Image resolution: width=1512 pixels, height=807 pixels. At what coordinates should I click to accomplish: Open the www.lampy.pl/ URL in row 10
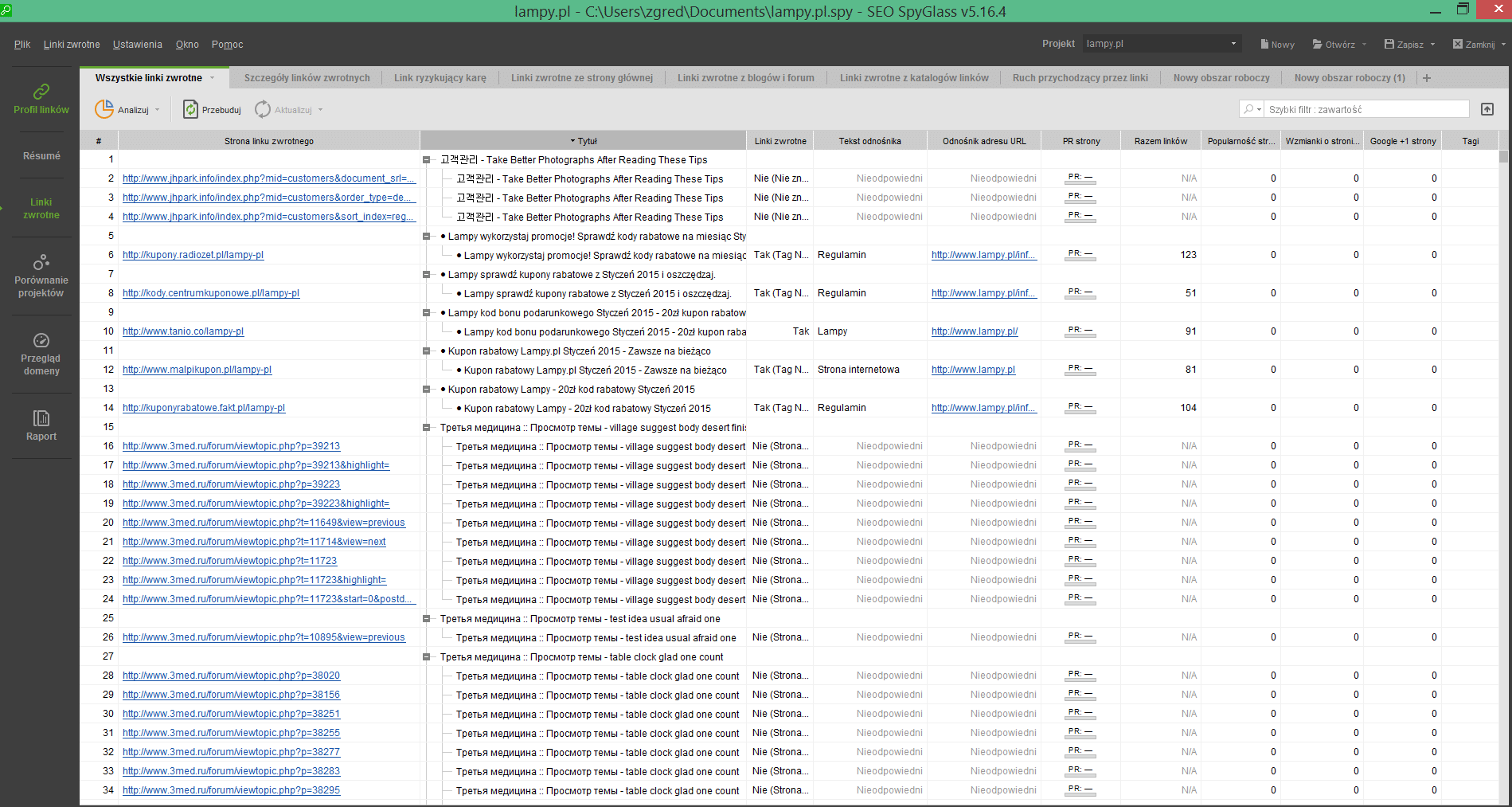975,331
